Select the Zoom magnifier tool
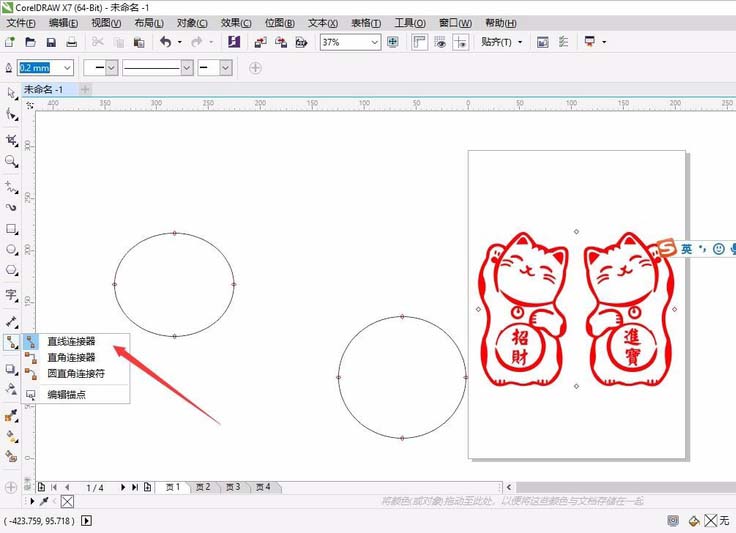 [x=11, y=161]
